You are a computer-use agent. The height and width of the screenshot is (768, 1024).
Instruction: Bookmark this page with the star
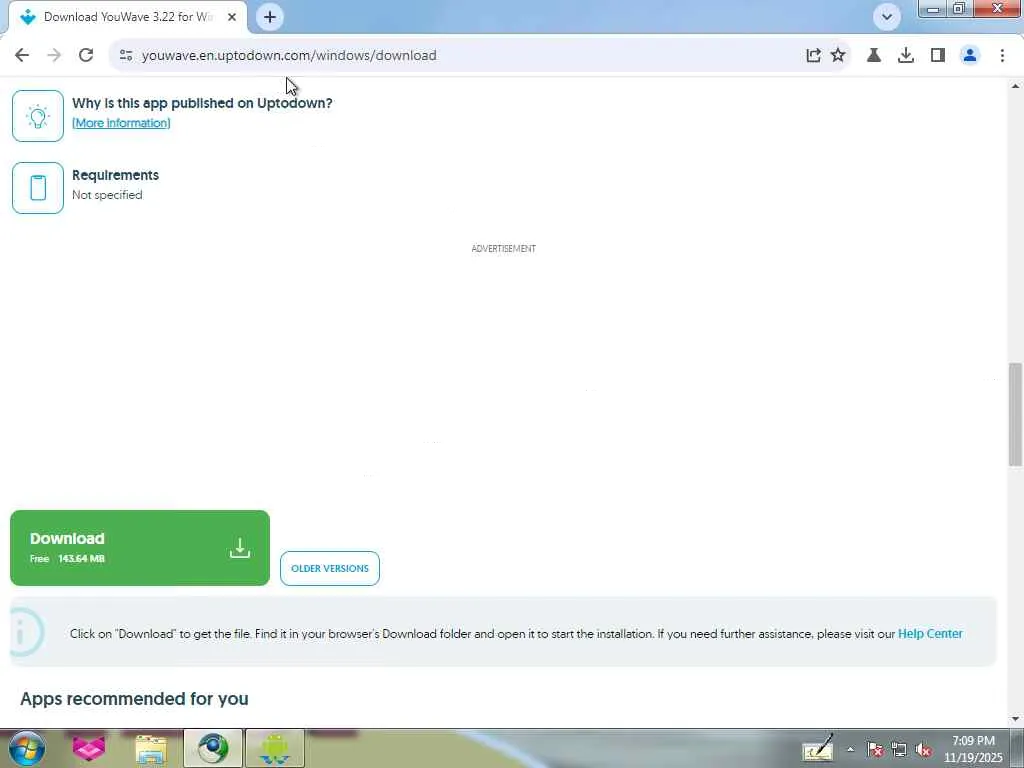838,56
